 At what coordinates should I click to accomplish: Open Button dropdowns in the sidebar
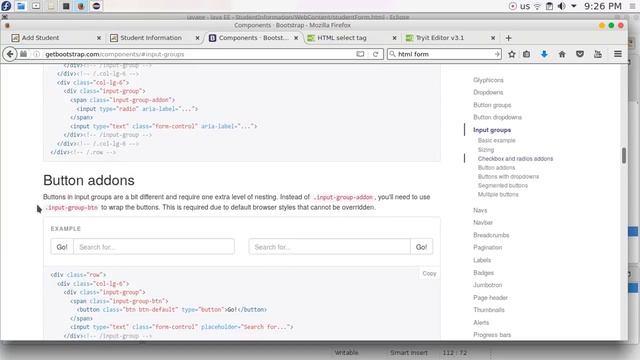click(498, 117)
